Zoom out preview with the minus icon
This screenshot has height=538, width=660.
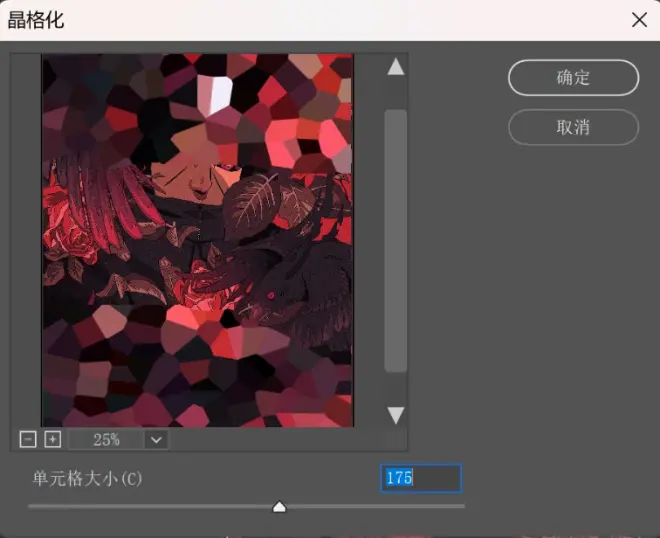click(x=28, y=440)
